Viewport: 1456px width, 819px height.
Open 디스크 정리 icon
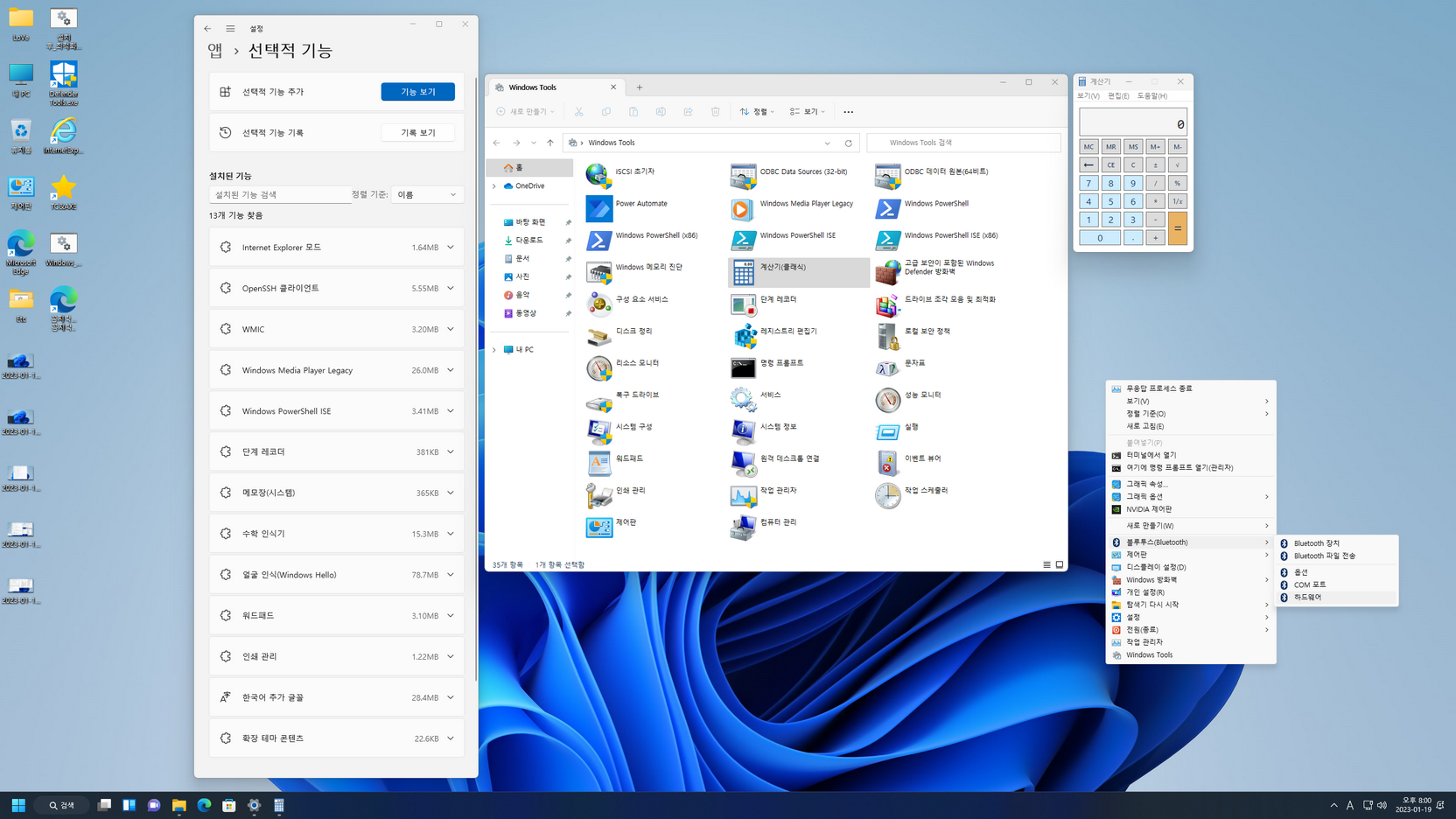coord(599,335)
